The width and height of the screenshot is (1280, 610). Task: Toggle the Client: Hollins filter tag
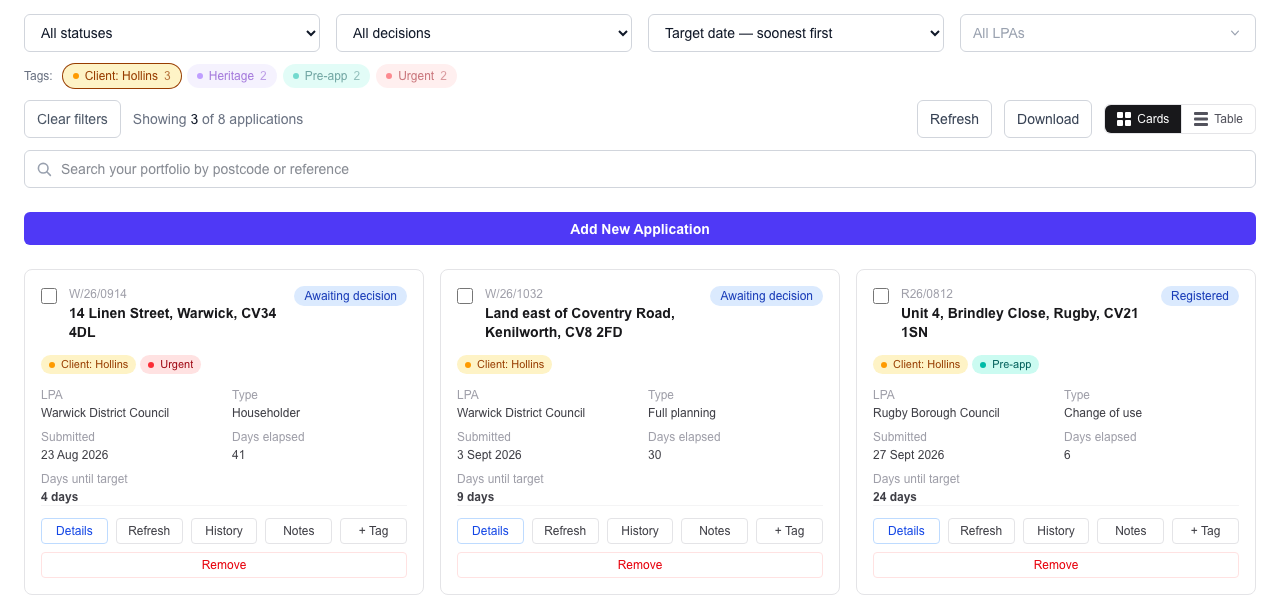tap(122, 76)
